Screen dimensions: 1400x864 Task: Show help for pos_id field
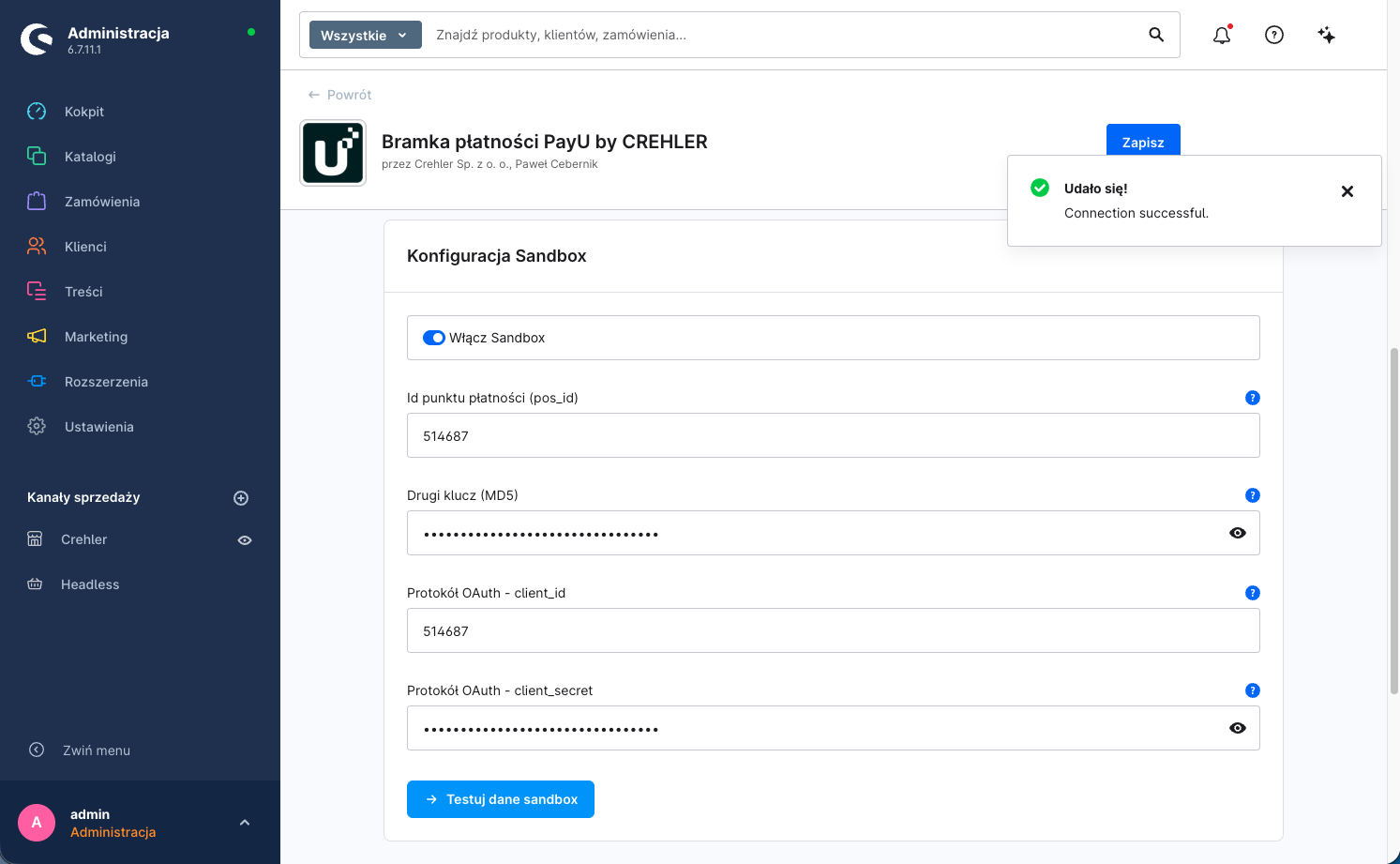pos(1252,398)
